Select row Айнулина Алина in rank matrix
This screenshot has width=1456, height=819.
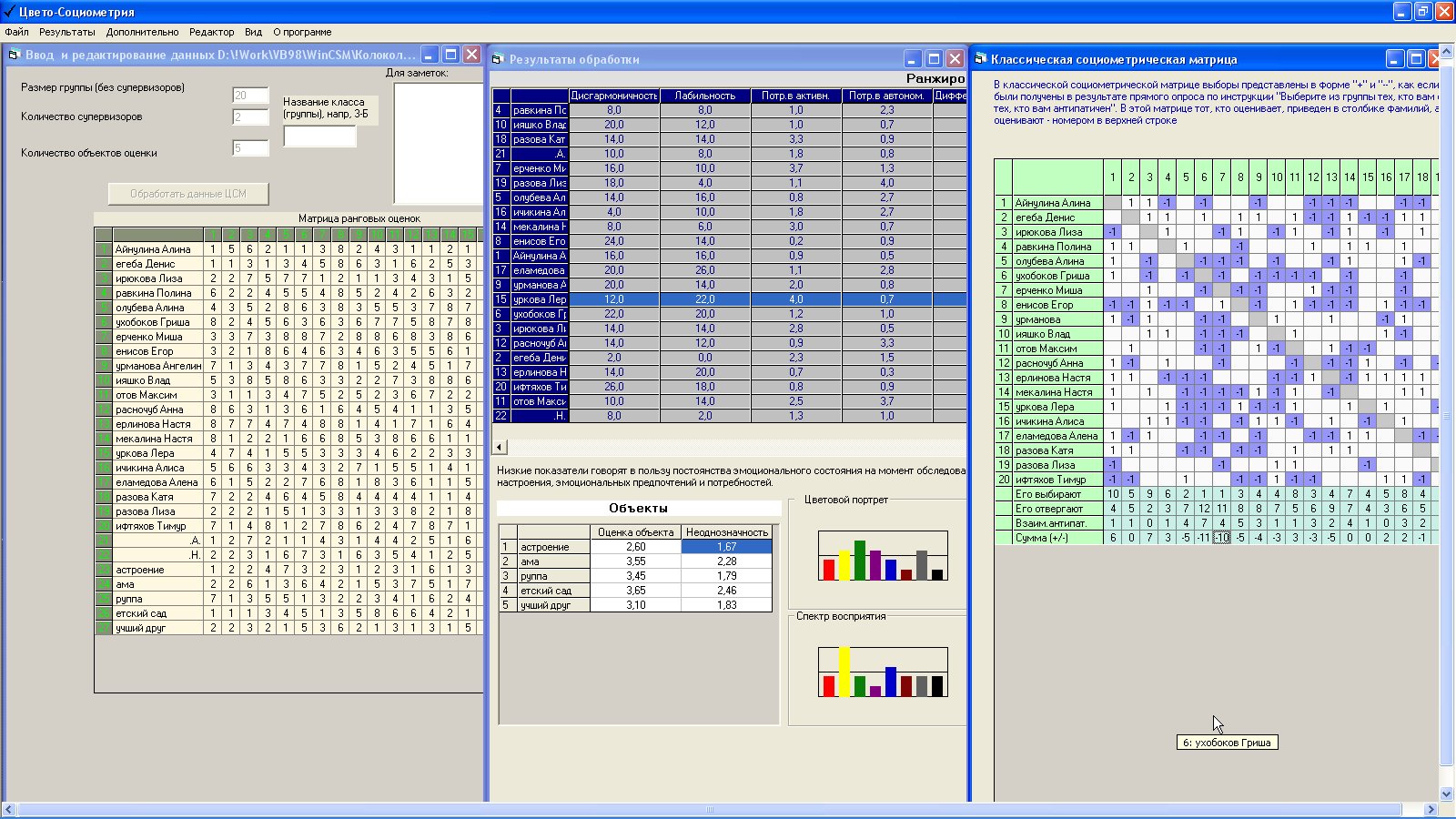pos(289,249)
